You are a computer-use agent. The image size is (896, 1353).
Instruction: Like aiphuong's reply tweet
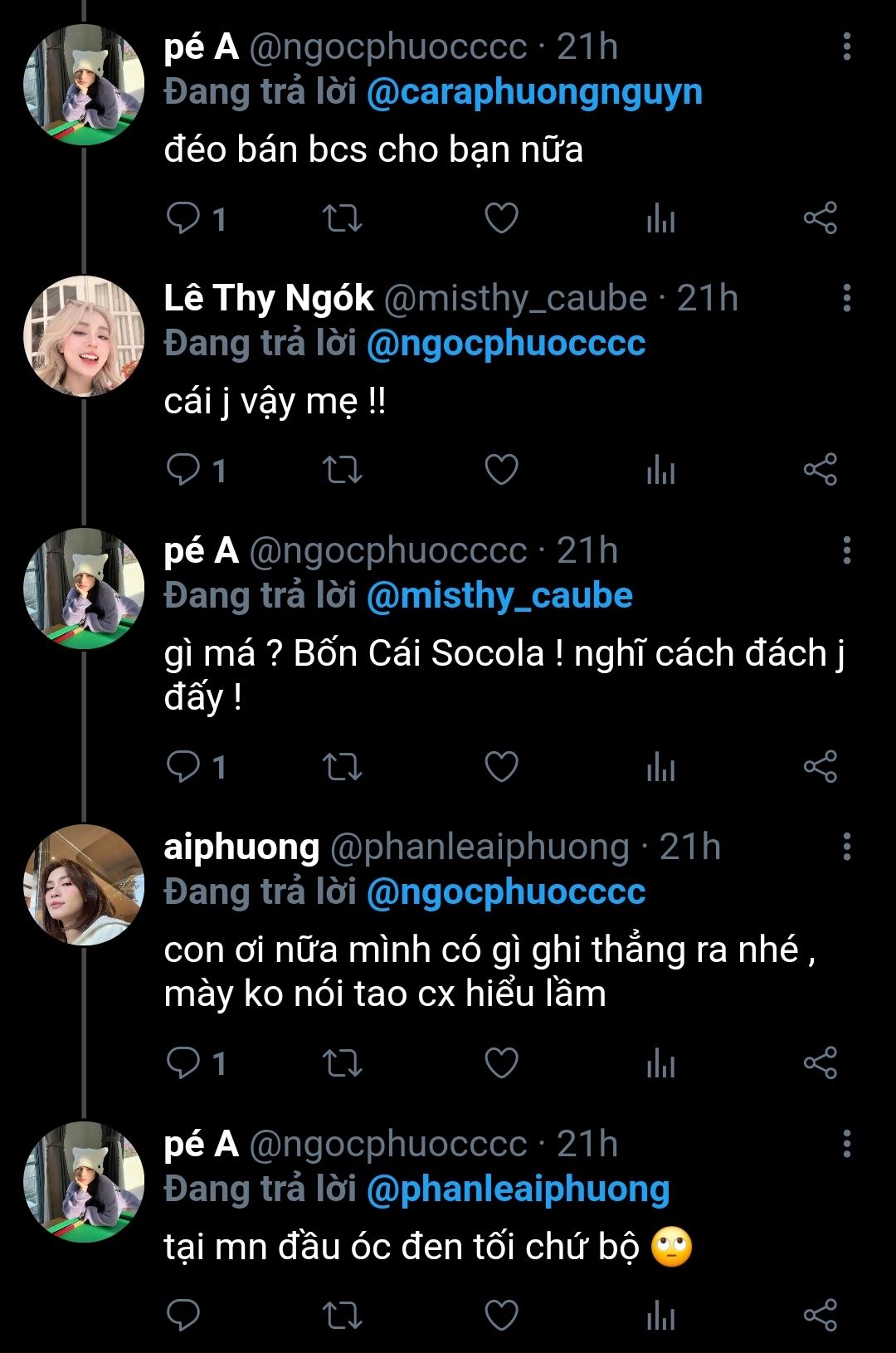[501, 1062]
